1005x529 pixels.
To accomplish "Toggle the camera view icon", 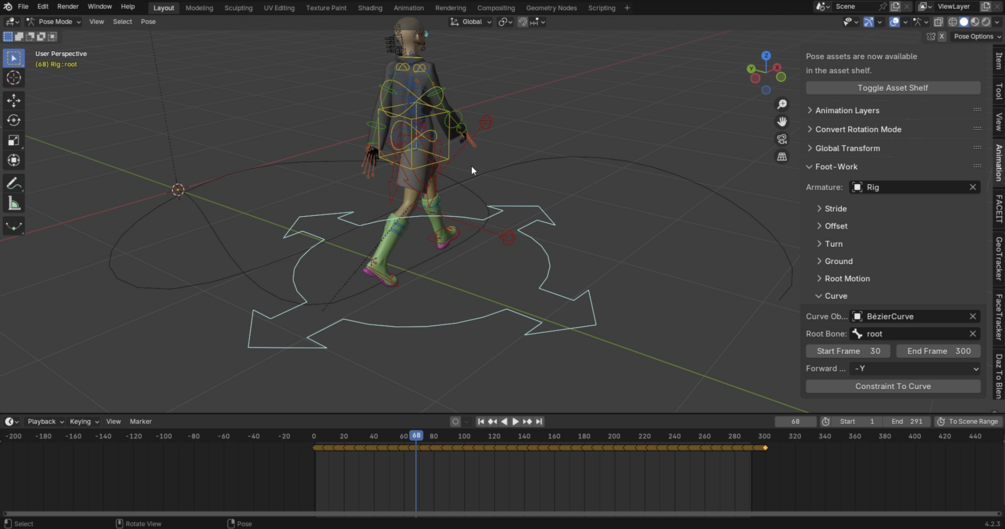I will pos(782,139).
